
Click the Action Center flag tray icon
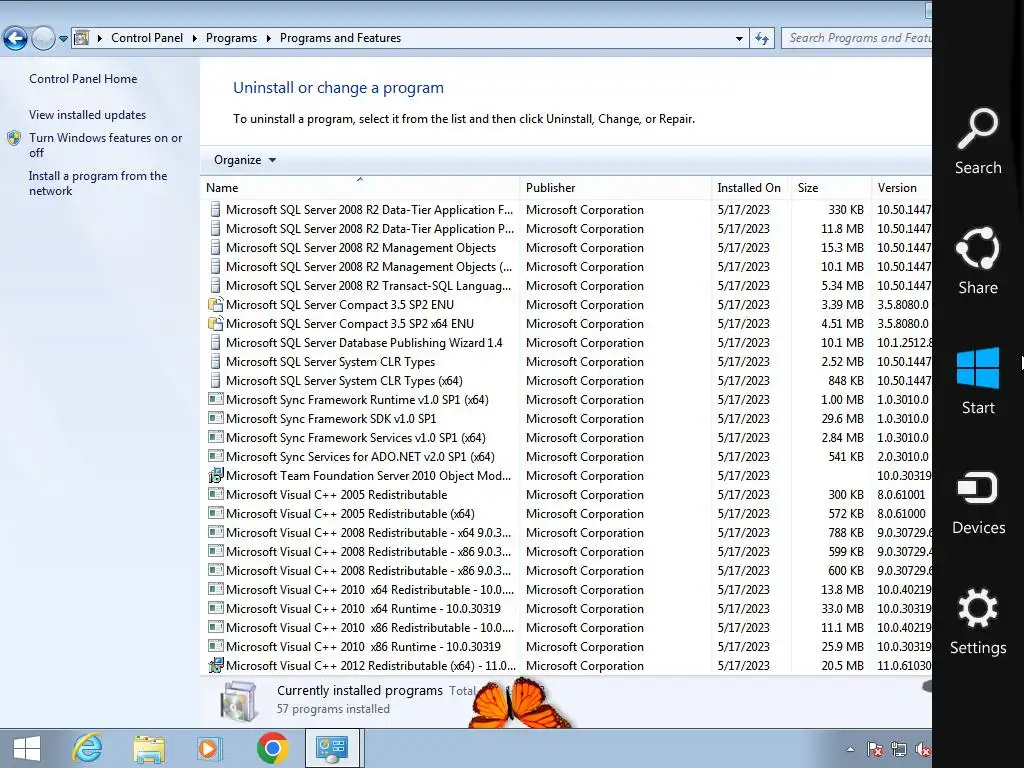click(x=874, y=749)
